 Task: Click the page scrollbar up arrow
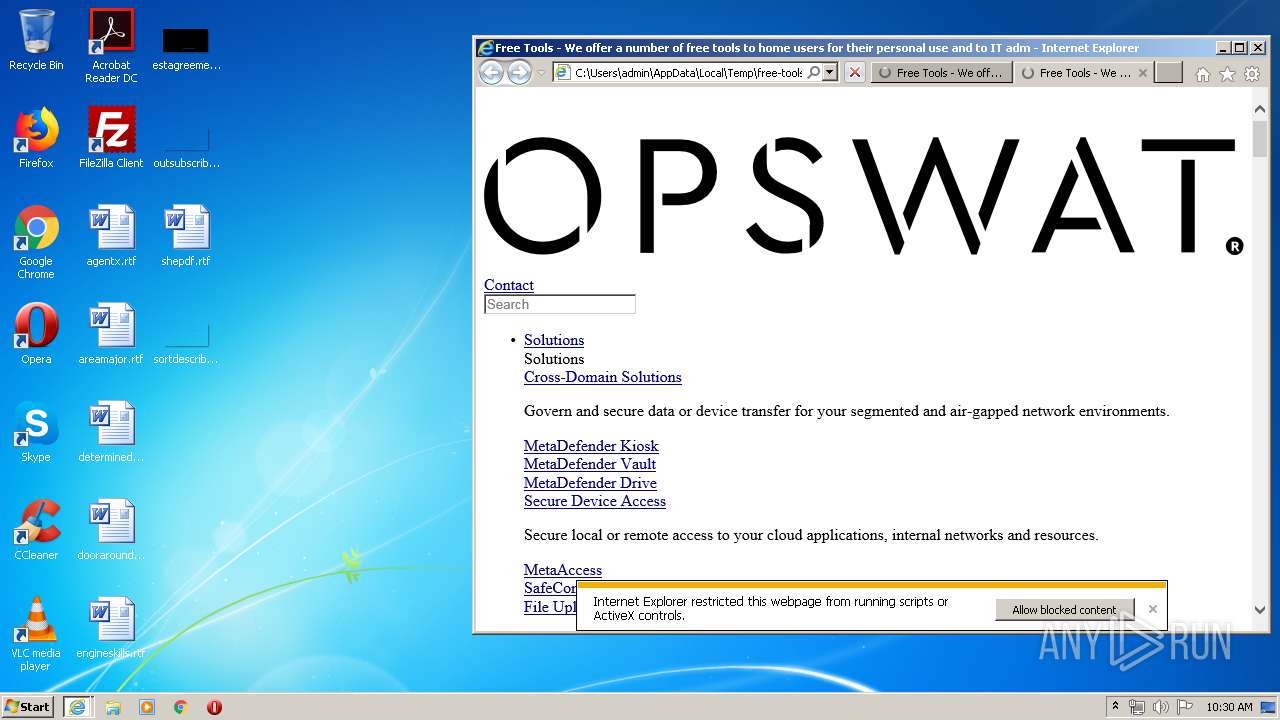[x=1259, y=107]
